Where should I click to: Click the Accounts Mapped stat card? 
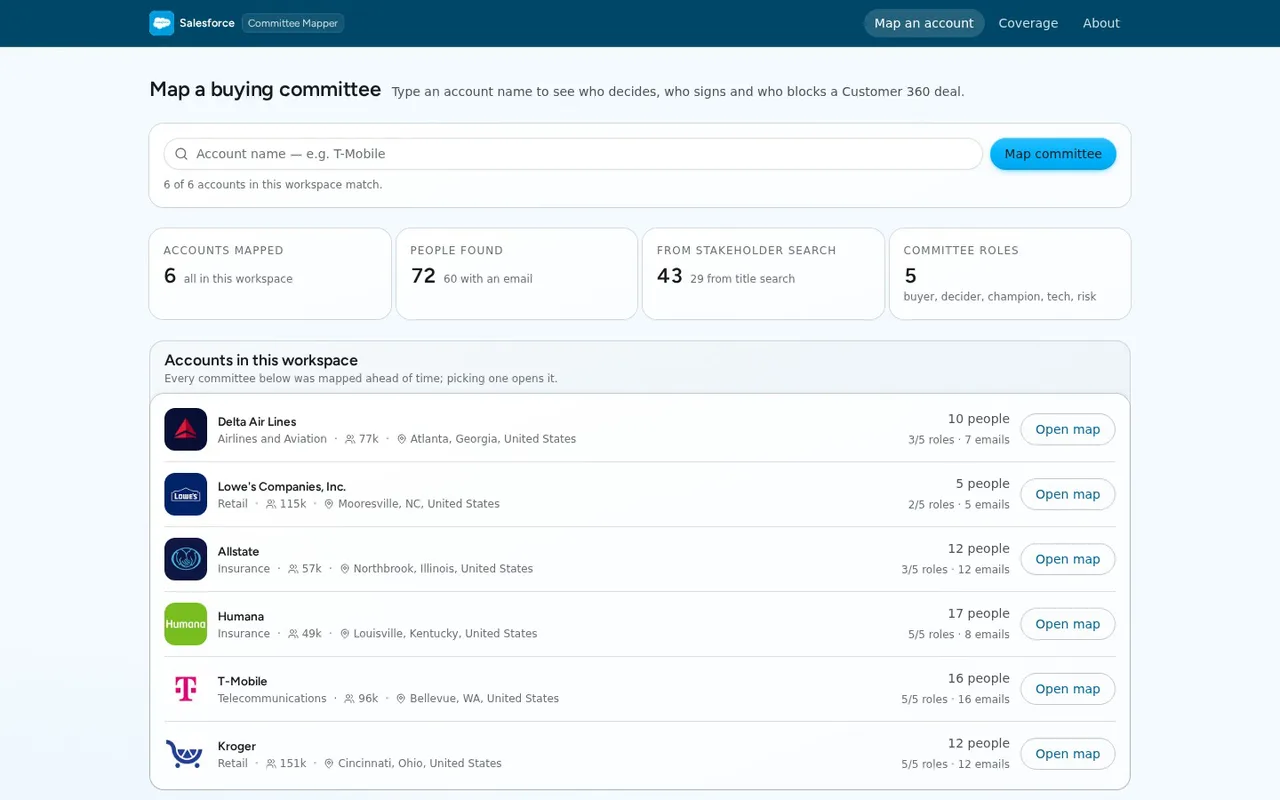coord(270,274)
